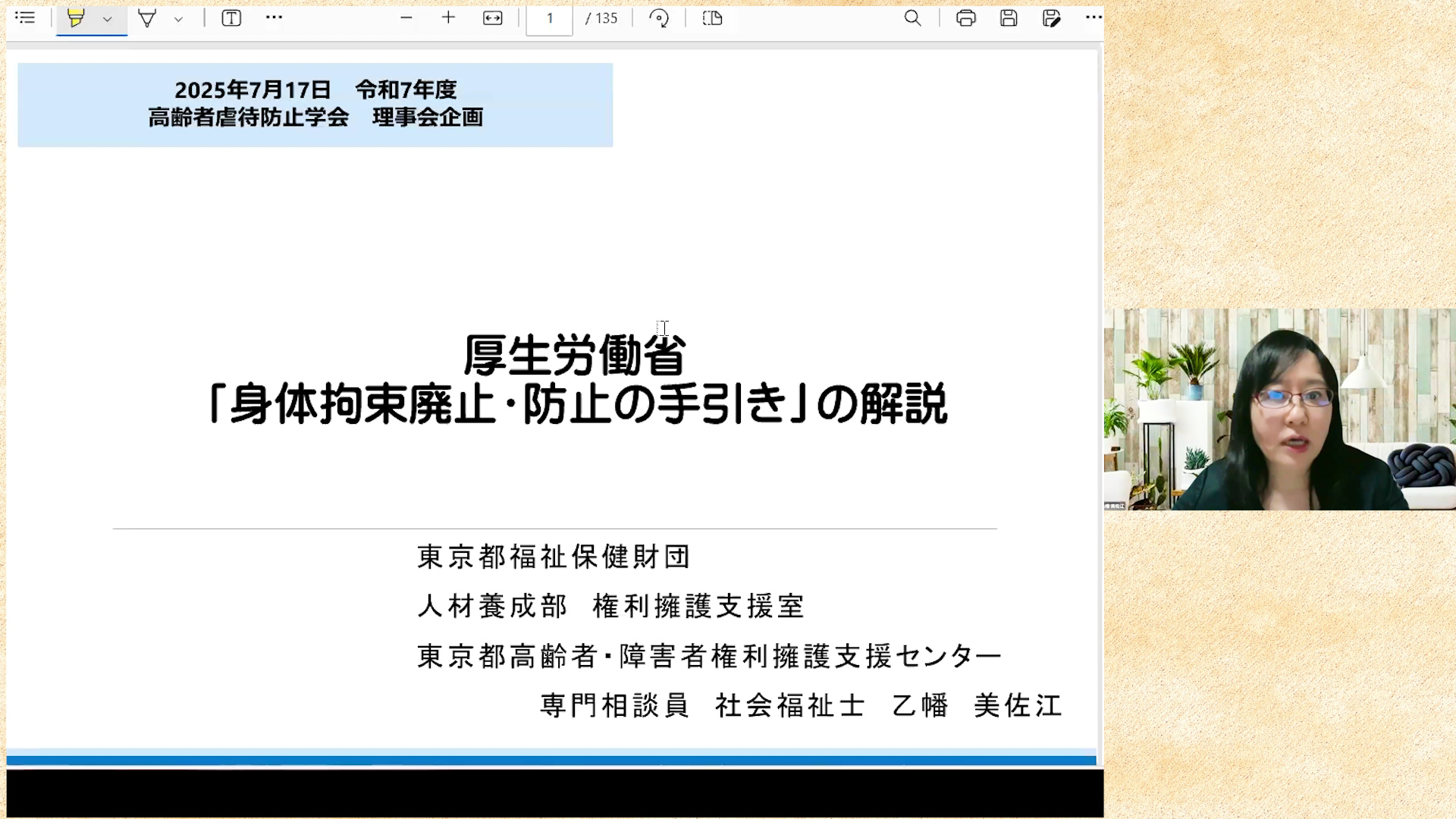This screenshot has height=819, width=1456.
Task: Click the presenter name 乙幡 美佐江
Action: pos(977,705)
